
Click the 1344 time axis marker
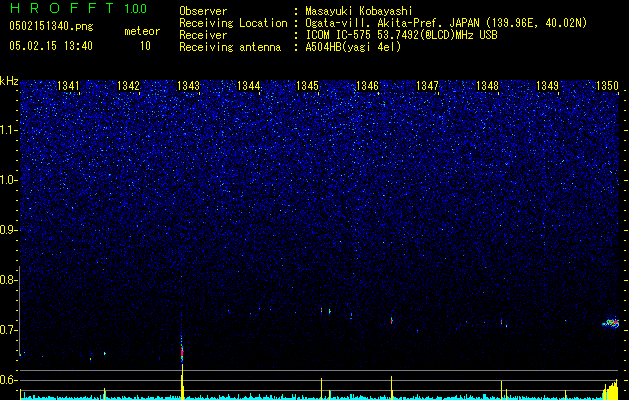248,86
